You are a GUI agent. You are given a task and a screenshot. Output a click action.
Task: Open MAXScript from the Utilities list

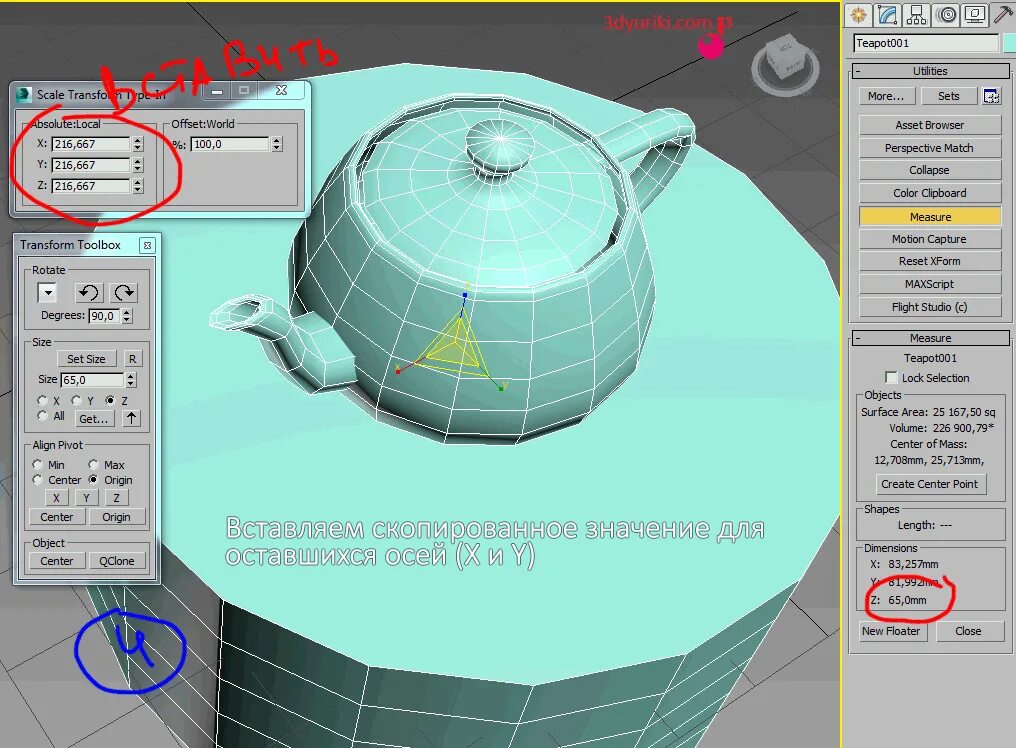929,284
